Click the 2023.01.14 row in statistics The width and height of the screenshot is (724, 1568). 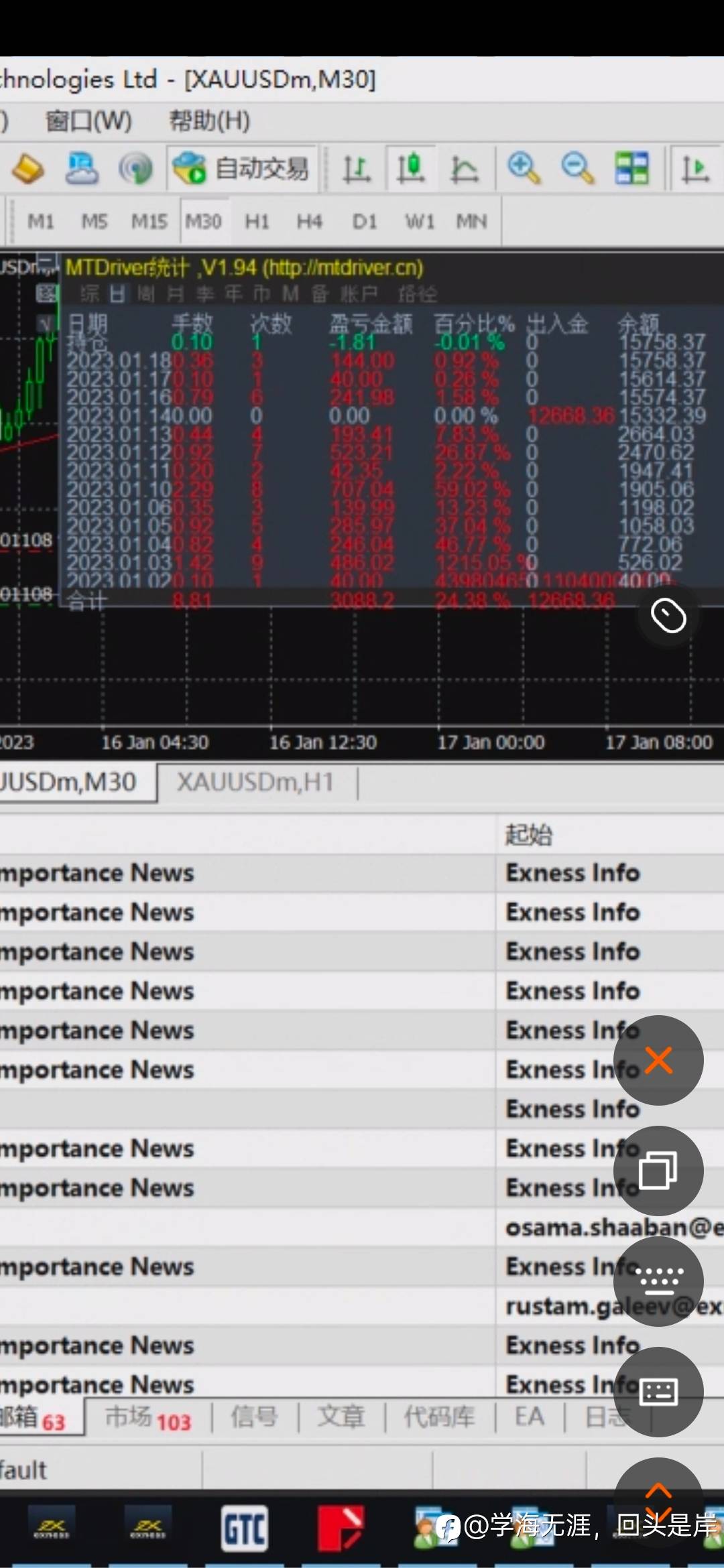pyautogui.click(x=385, y=416)
